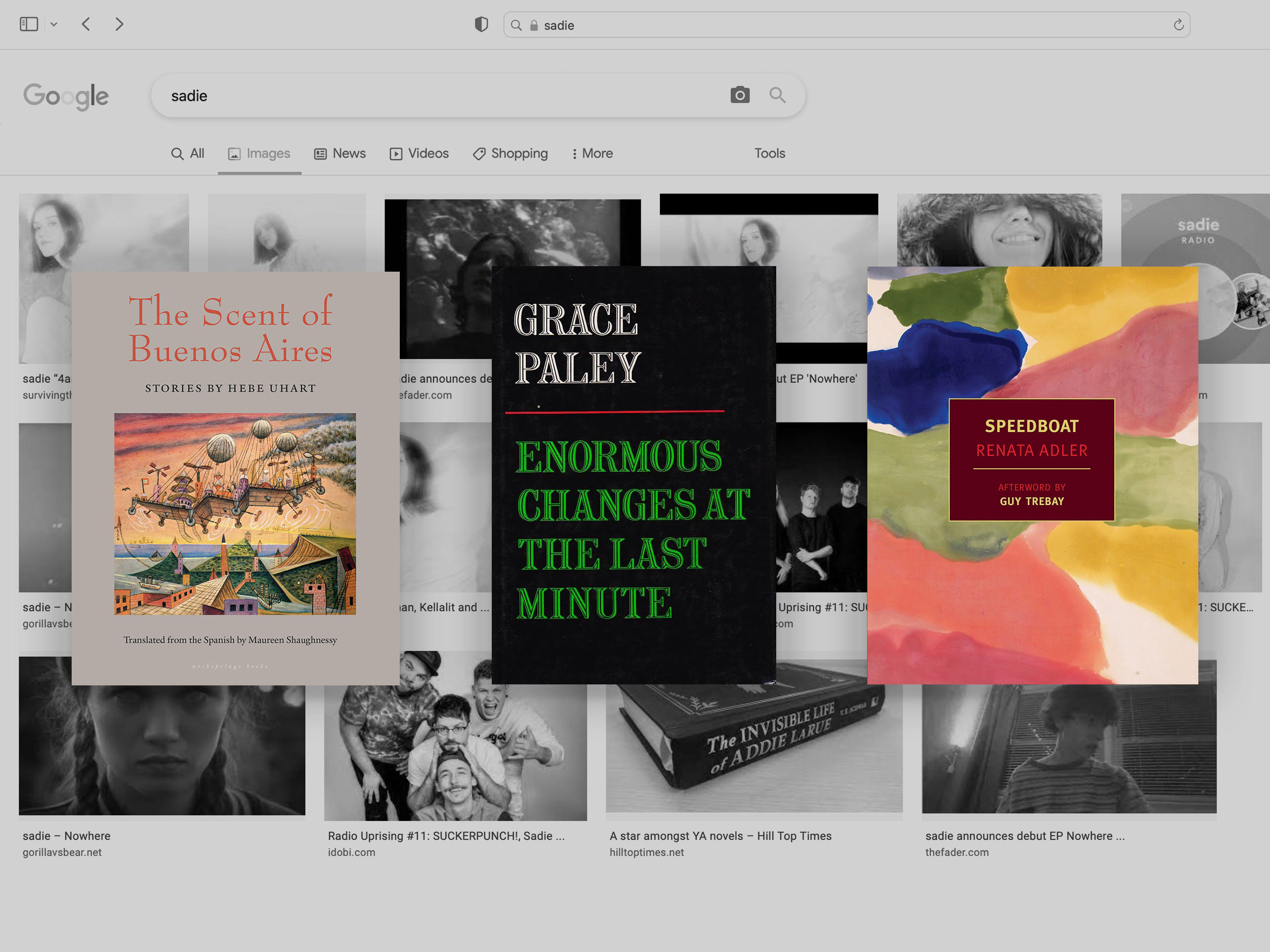Click the Safari privacy shield icon
The image size is (1270, 952).
pyautogui.click(x=481, y=24)
